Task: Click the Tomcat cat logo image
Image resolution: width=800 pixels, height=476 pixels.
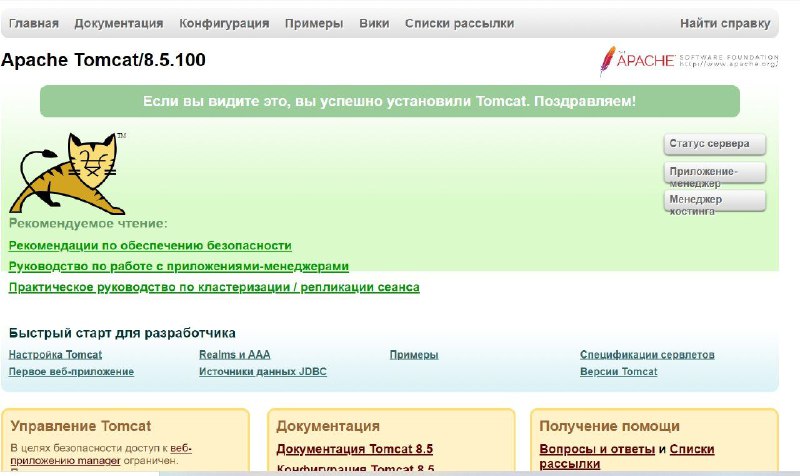Action: coord(68,173)
